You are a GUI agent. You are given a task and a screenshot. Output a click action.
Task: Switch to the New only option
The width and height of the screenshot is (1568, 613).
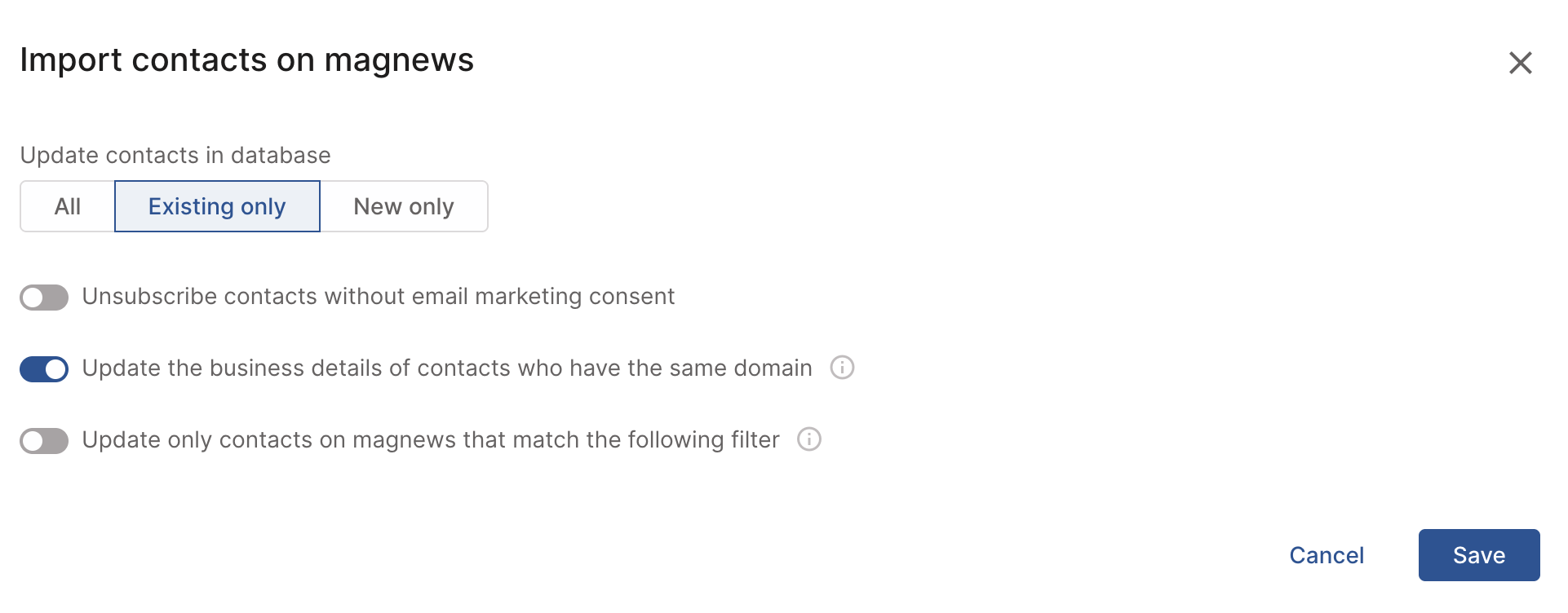[404, 206]
